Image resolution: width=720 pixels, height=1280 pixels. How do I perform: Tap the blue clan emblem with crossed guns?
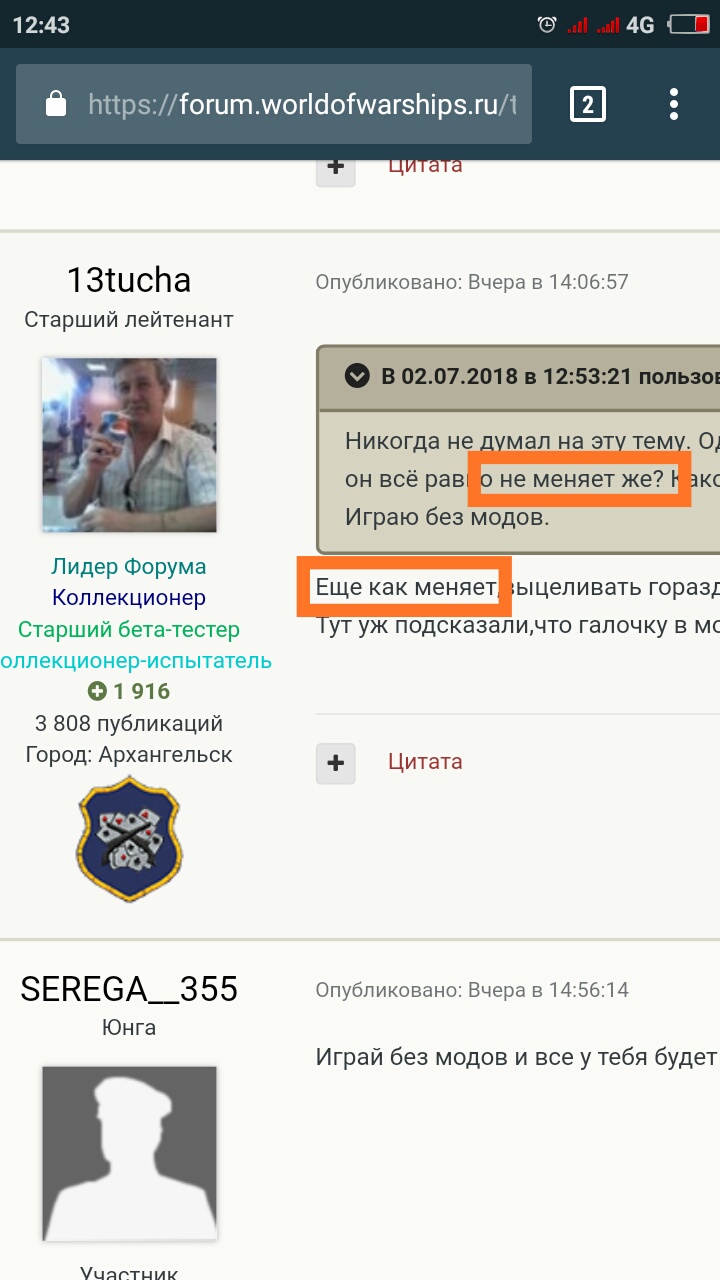[128, 838]
